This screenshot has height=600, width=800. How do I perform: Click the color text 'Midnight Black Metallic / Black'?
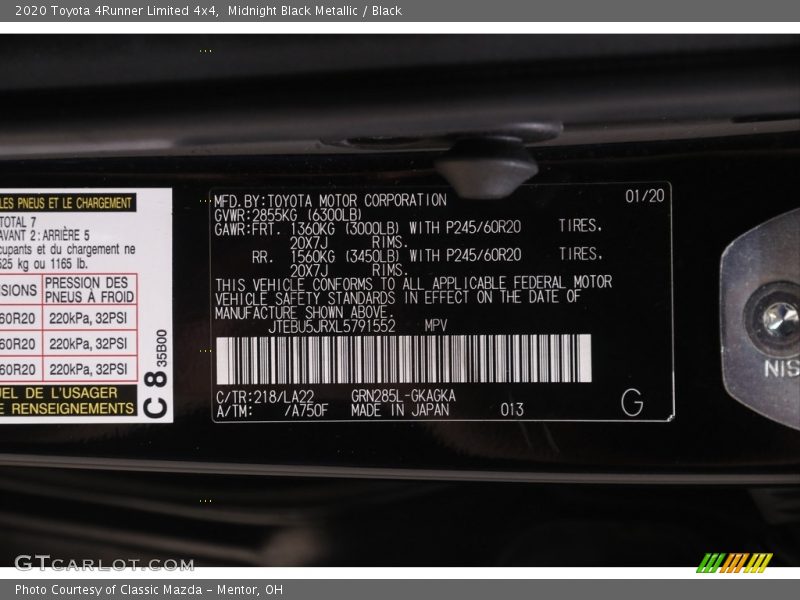(x=314, y=11)
